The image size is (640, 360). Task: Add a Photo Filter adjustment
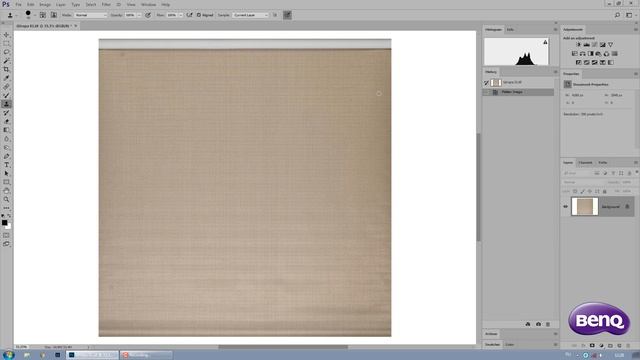coord(598,53)
